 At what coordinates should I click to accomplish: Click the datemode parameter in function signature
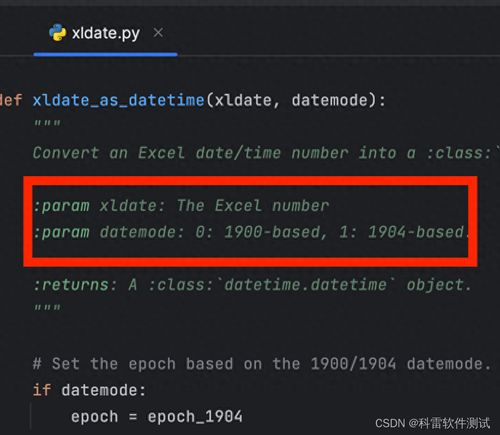tap(329, 100)
